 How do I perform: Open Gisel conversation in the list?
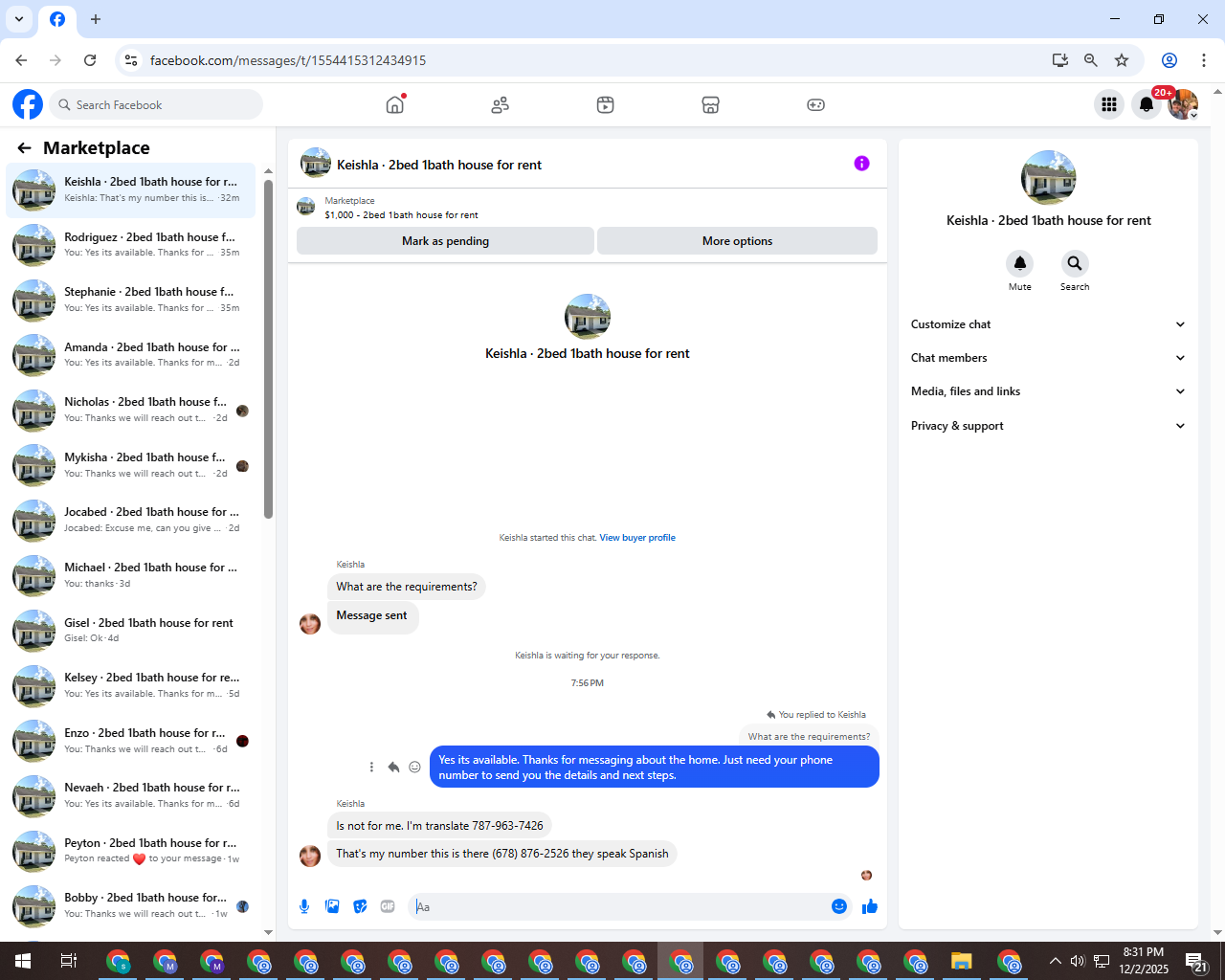click(130, 631)
